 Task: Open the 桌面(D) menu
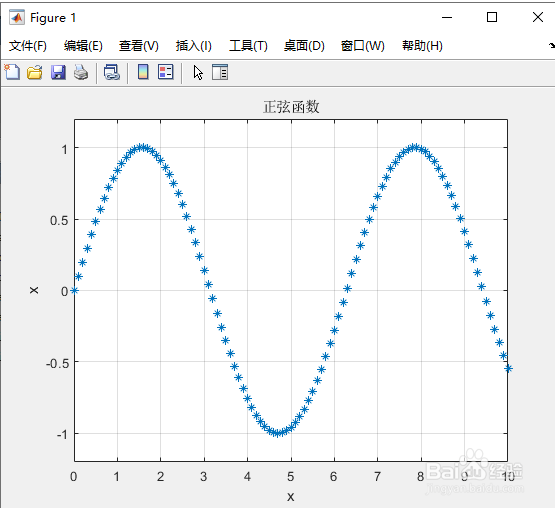point(304,46)
